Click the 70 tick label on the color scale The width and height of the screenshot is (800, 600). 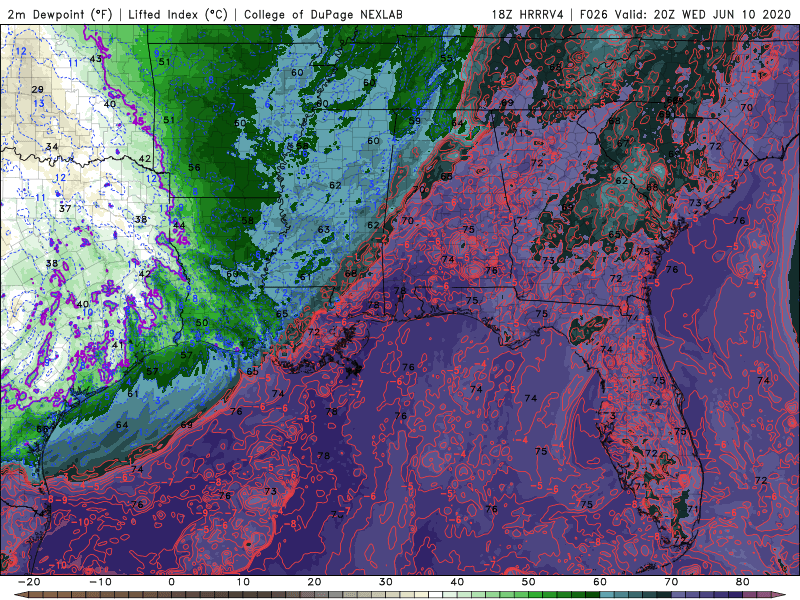tap(671, 582)
